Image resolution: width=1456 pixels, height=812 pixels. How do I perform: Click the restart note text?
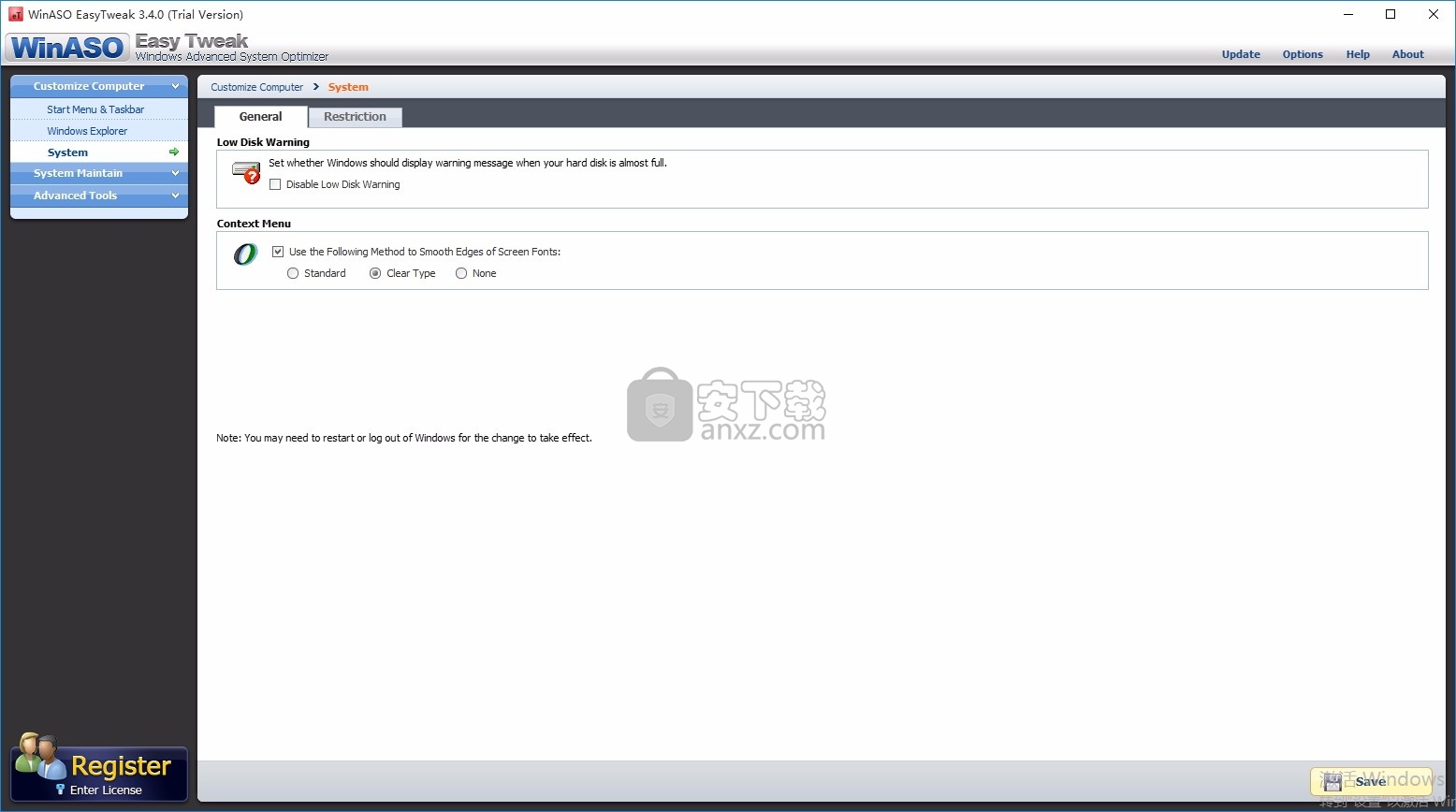pos(404,438)
